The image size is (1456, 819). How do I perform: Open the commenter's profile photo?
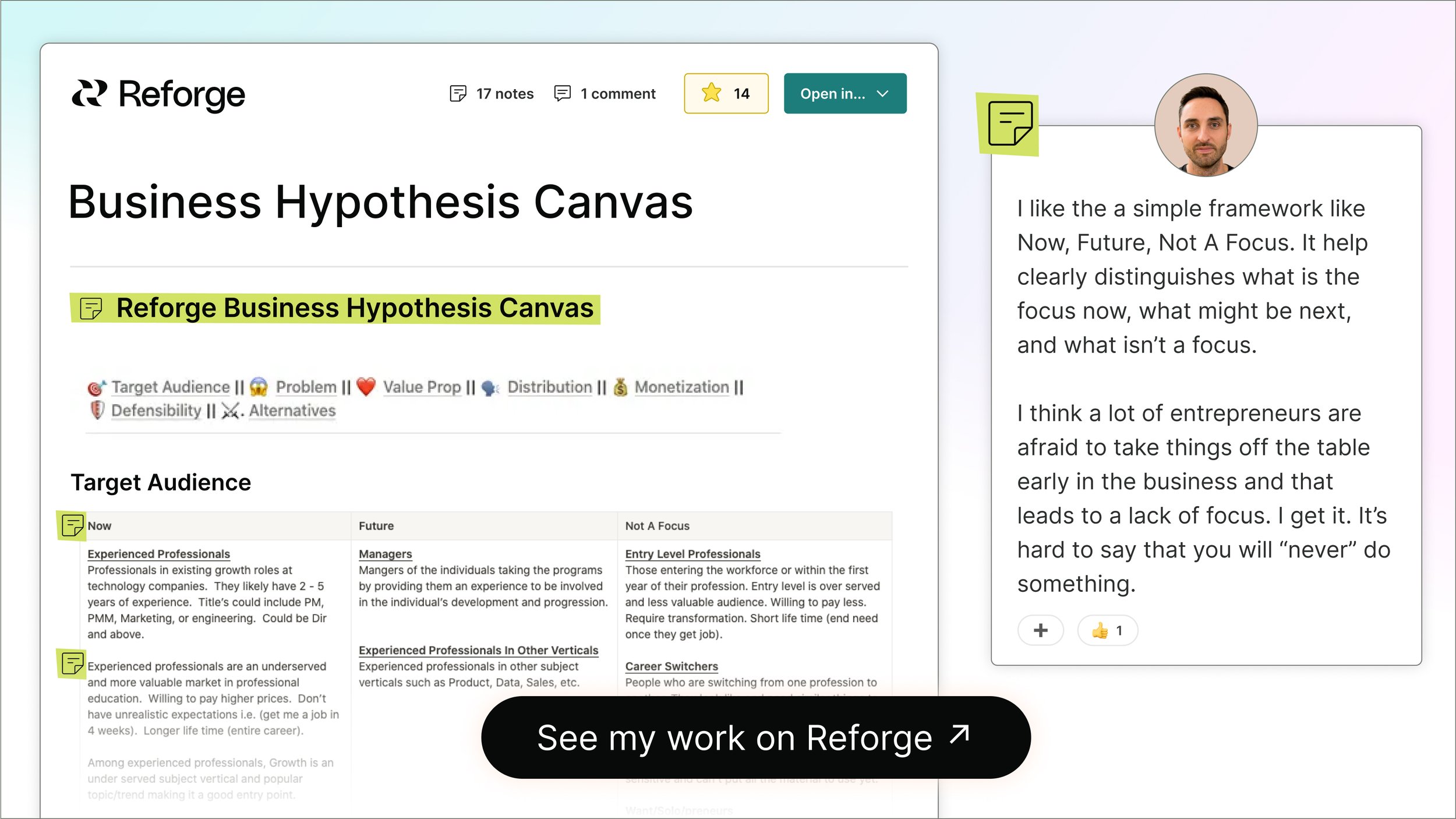pos(1205,125)
